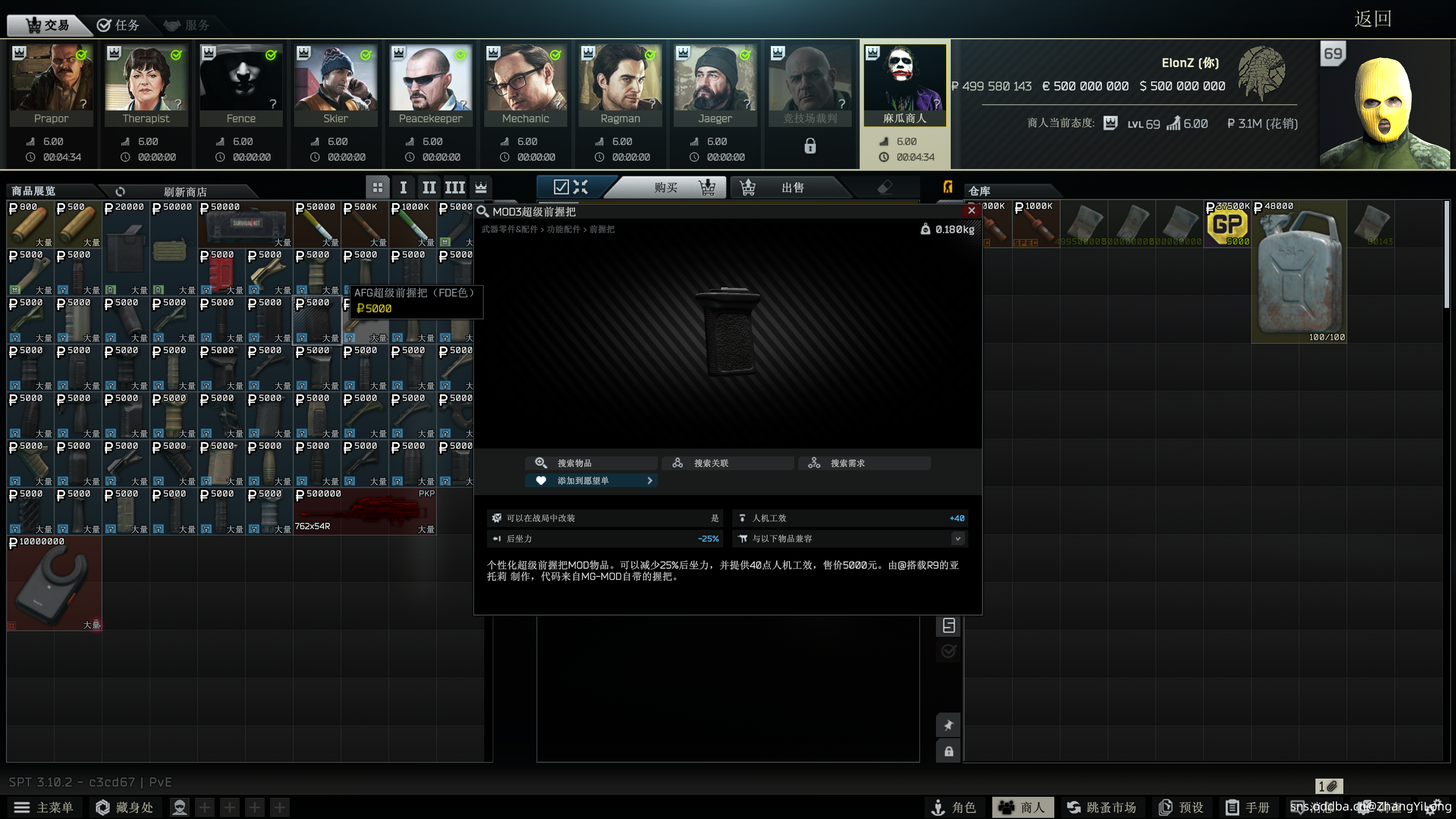Click the 1000K rouble green injector item
1456x819 pixels.
coord(413,224)
